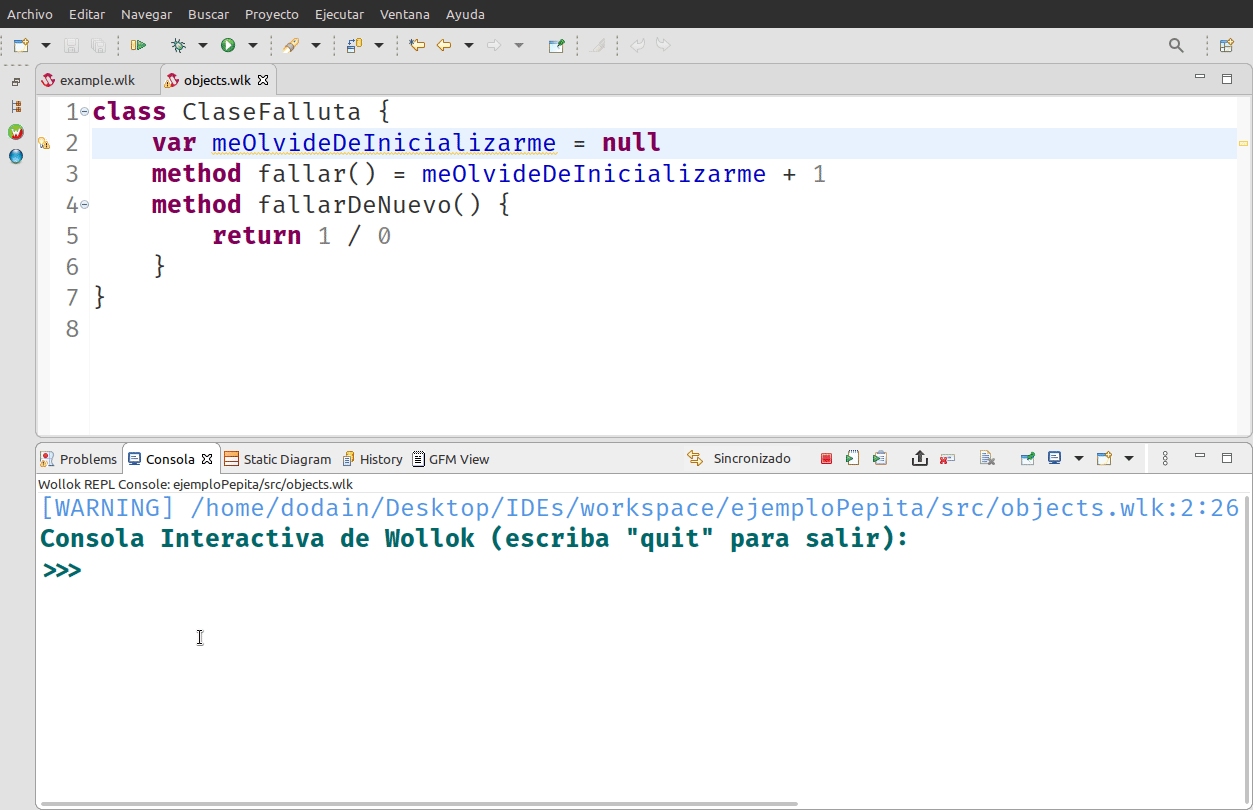
Task: Click meOlvideDeInicializarme variable on line 2
Action: [x=384, y=143]
